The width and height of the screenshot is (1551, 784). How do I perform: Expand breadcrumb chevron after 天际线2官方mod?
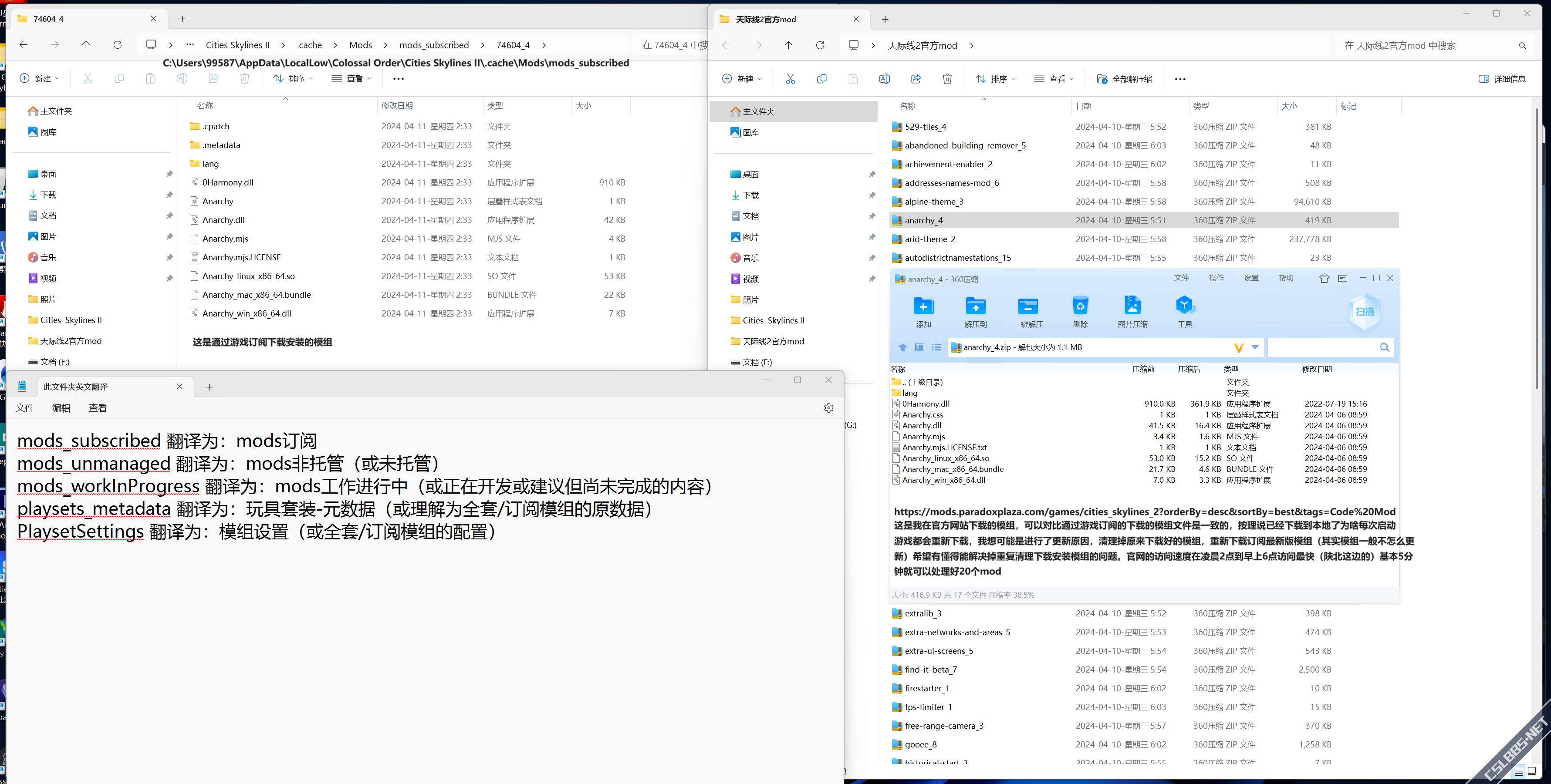[971, 45]
